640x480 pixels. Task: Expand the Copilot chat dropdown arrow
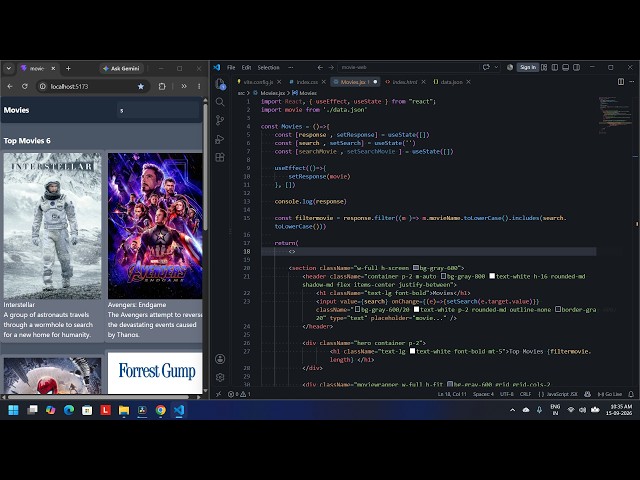click(496, 67)
